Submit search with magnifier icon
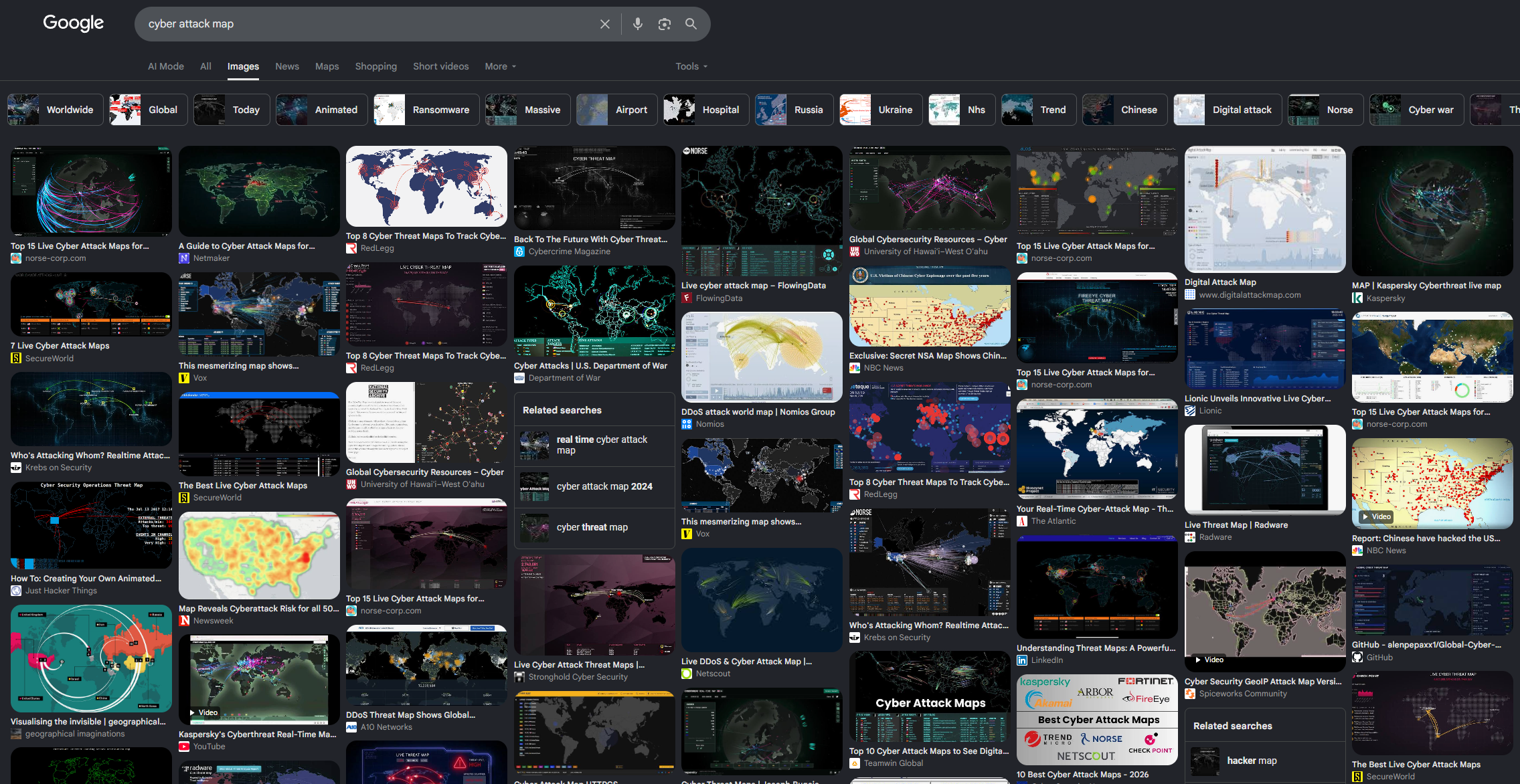 coord(691,24)
